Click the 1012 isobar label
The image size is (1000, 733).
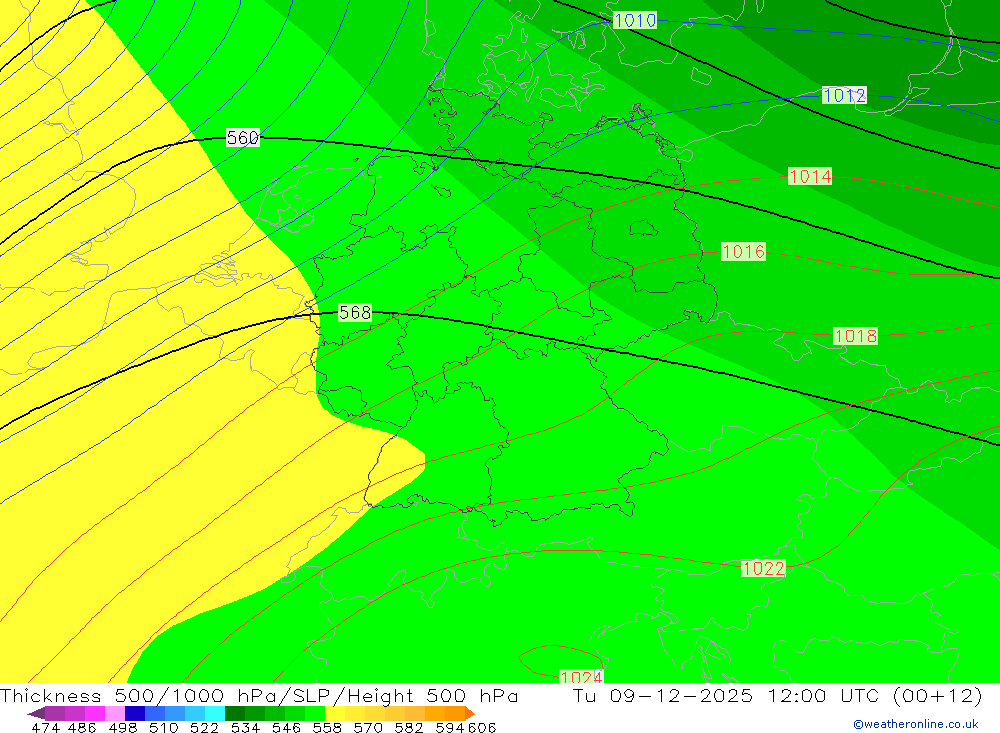coord(844,96)
